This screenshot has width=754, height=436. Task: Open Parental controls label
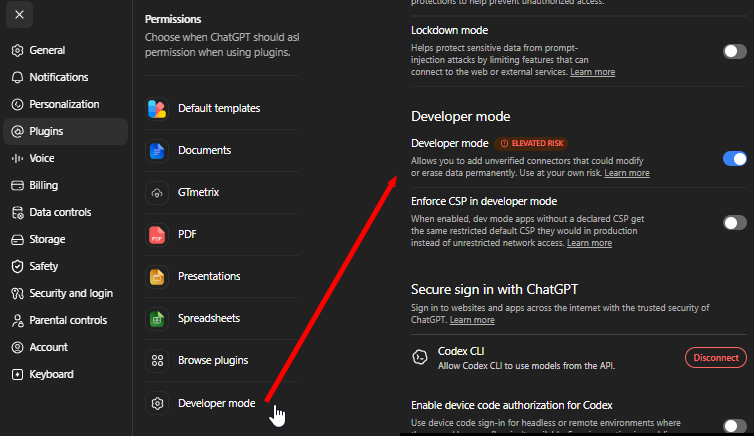(x=68, y=320)
